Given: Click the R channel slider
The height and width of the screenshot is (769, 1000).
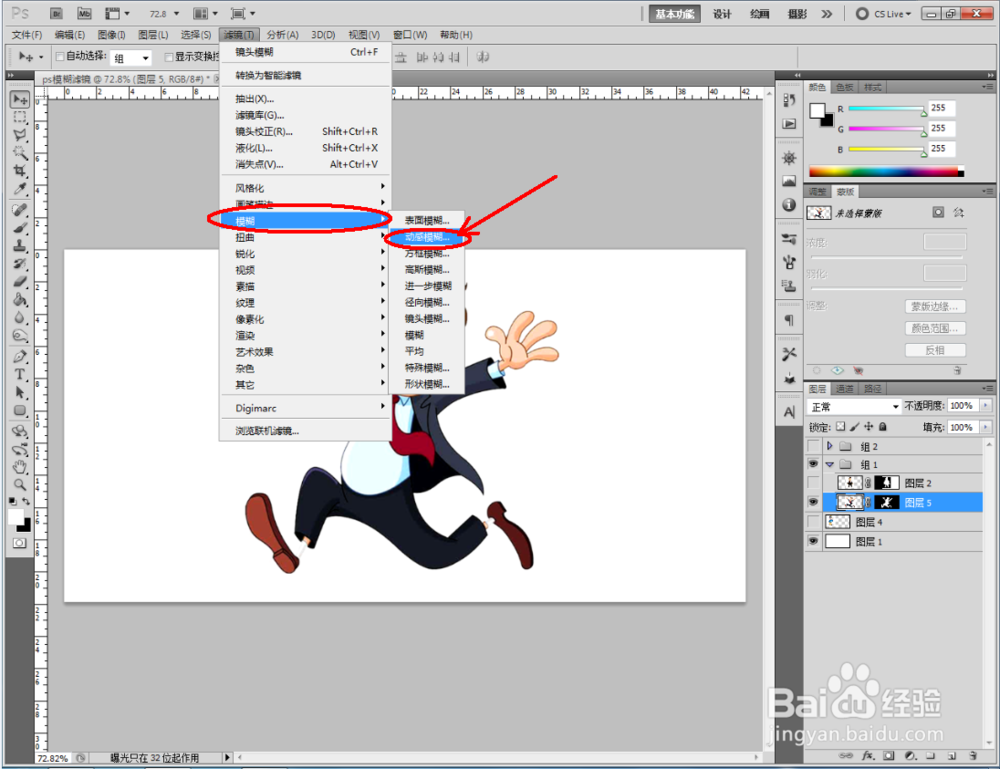Looking at the screenshot, I should (886, 109).
